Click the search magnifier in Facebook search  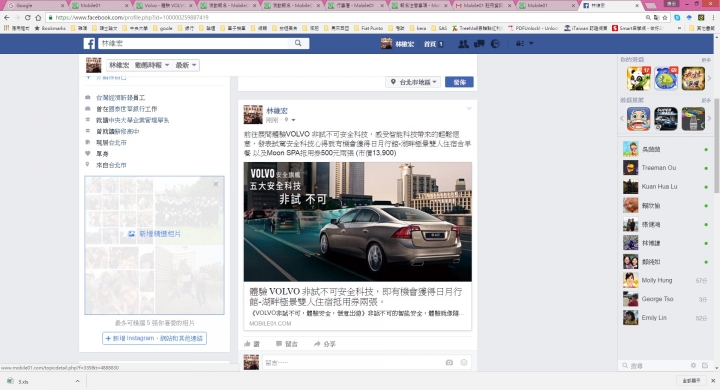(298, 43)
